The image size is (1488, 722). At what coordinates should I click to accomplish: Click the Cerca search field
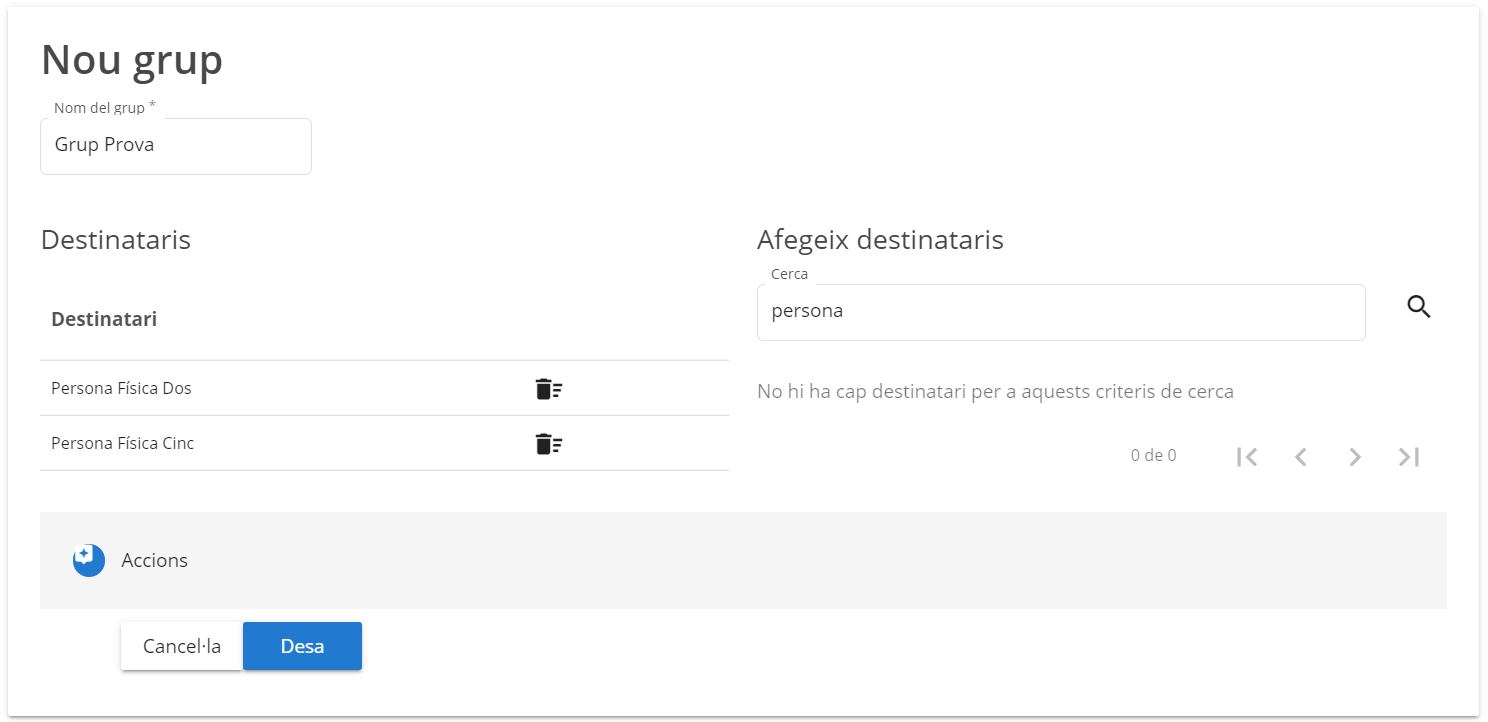click(x=1060, y=312)
